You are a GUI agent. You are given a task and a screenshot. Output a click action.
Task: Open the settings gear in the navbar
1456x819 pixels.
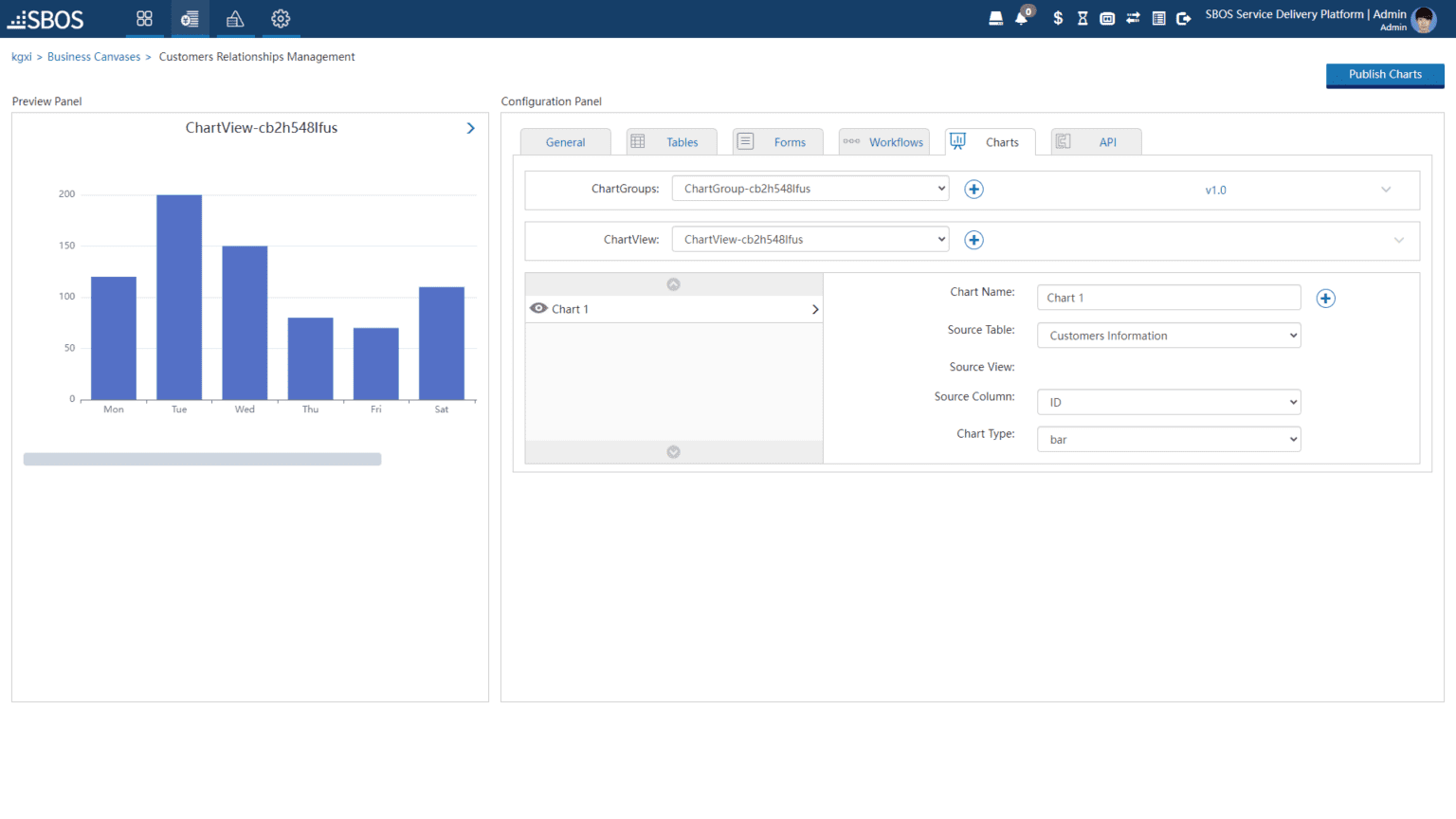click(280, 18)
